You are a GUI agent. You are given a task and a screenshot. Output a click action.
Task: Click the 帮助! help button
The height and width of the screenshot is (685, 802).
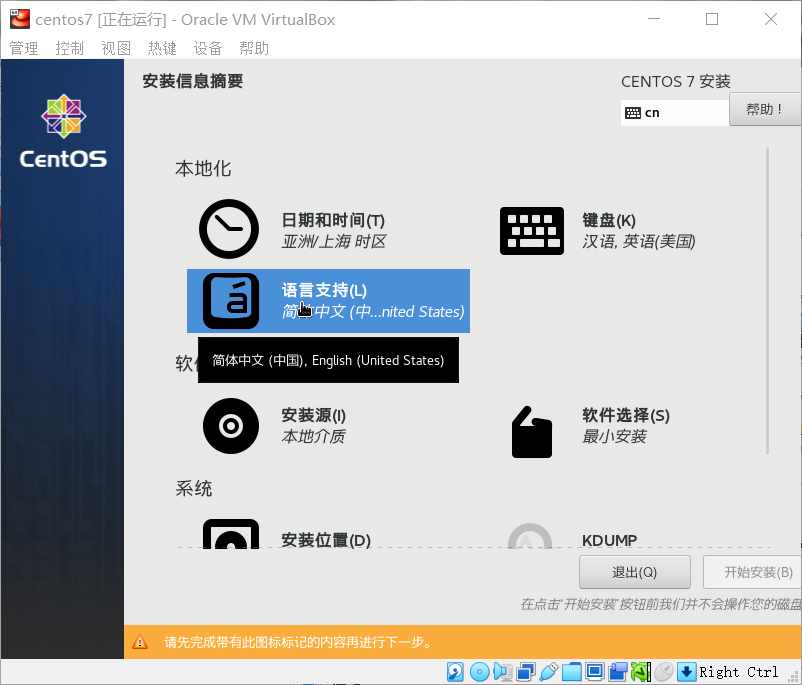coord(765,109)
